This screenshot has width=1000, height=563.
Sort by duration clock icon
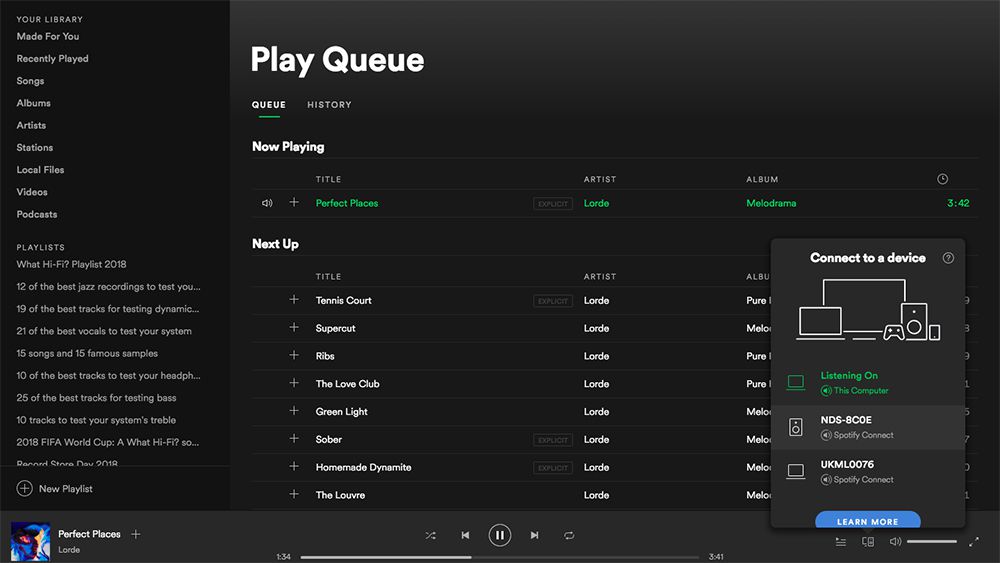tap(943, 179)
